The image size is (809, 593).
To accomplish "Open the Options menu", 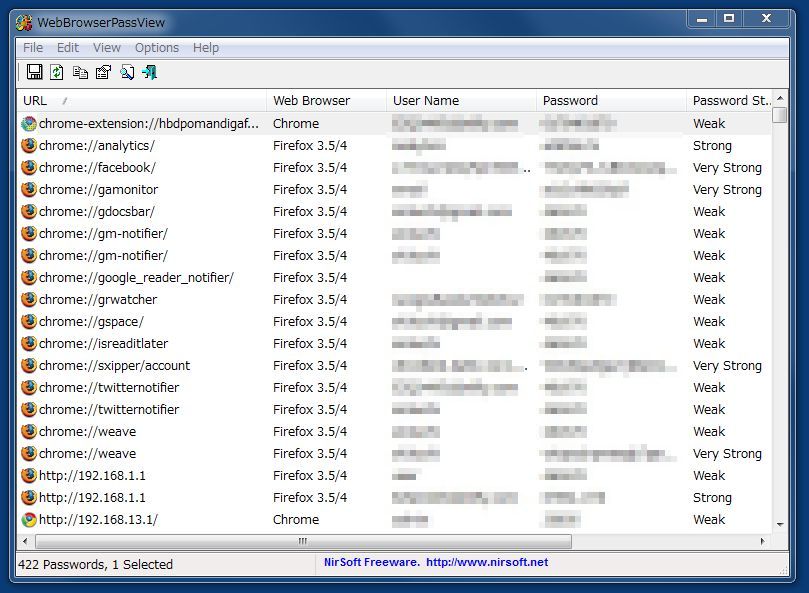I will [157, 47].
